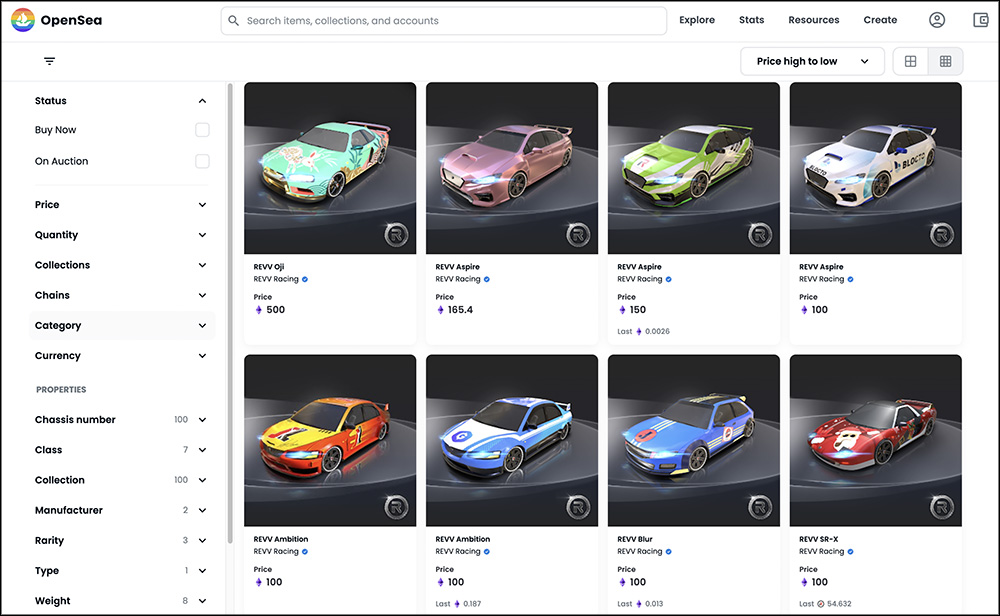Open the wallet icon in header
1000x616 pixels.
(981, 20)
